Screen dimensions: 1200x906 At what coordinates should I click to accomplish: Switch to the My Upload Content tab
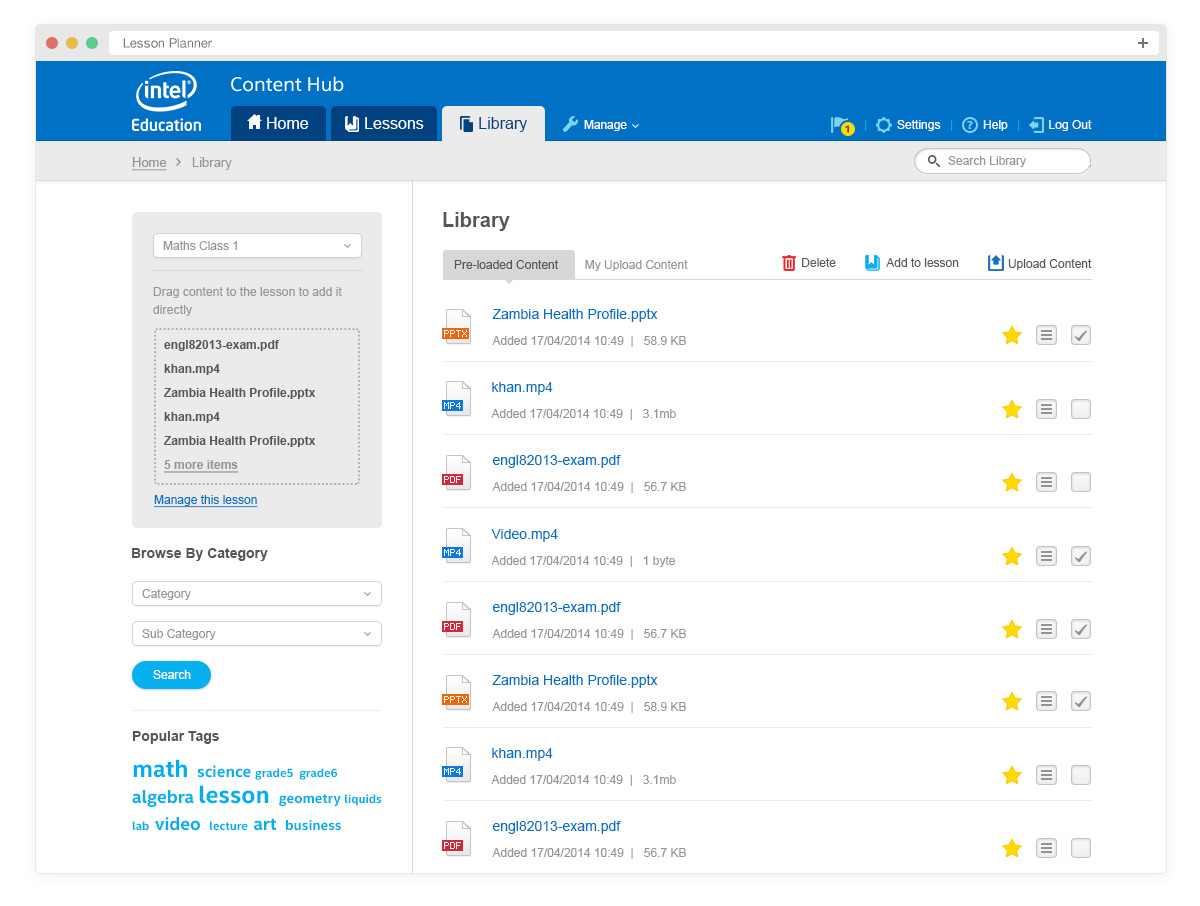(636, 264)
